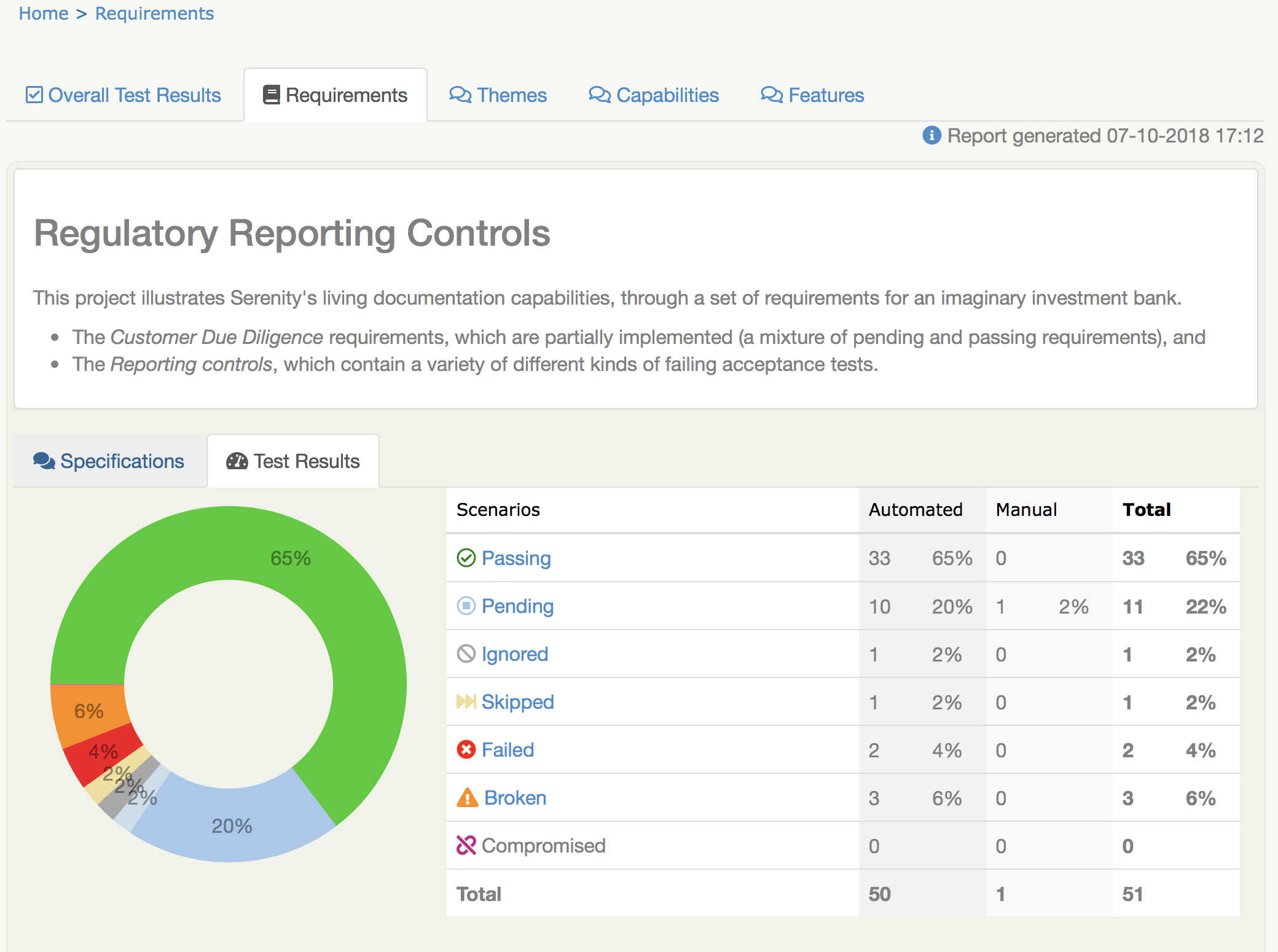The width and height of the screenshot is (1278, 952).
Task: Click the Compromised broken-link icon
Action: click(466, 845)
